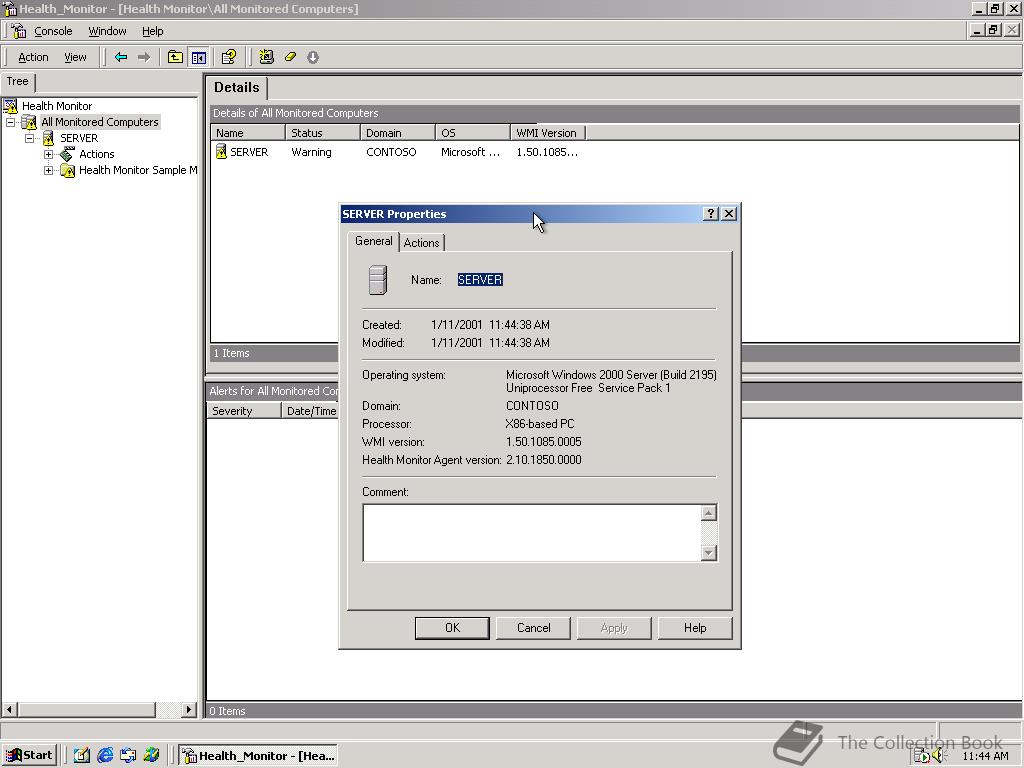Sort by the Status column header
The width and height of the screenshot is (1024, 768).
click(323, 133)
